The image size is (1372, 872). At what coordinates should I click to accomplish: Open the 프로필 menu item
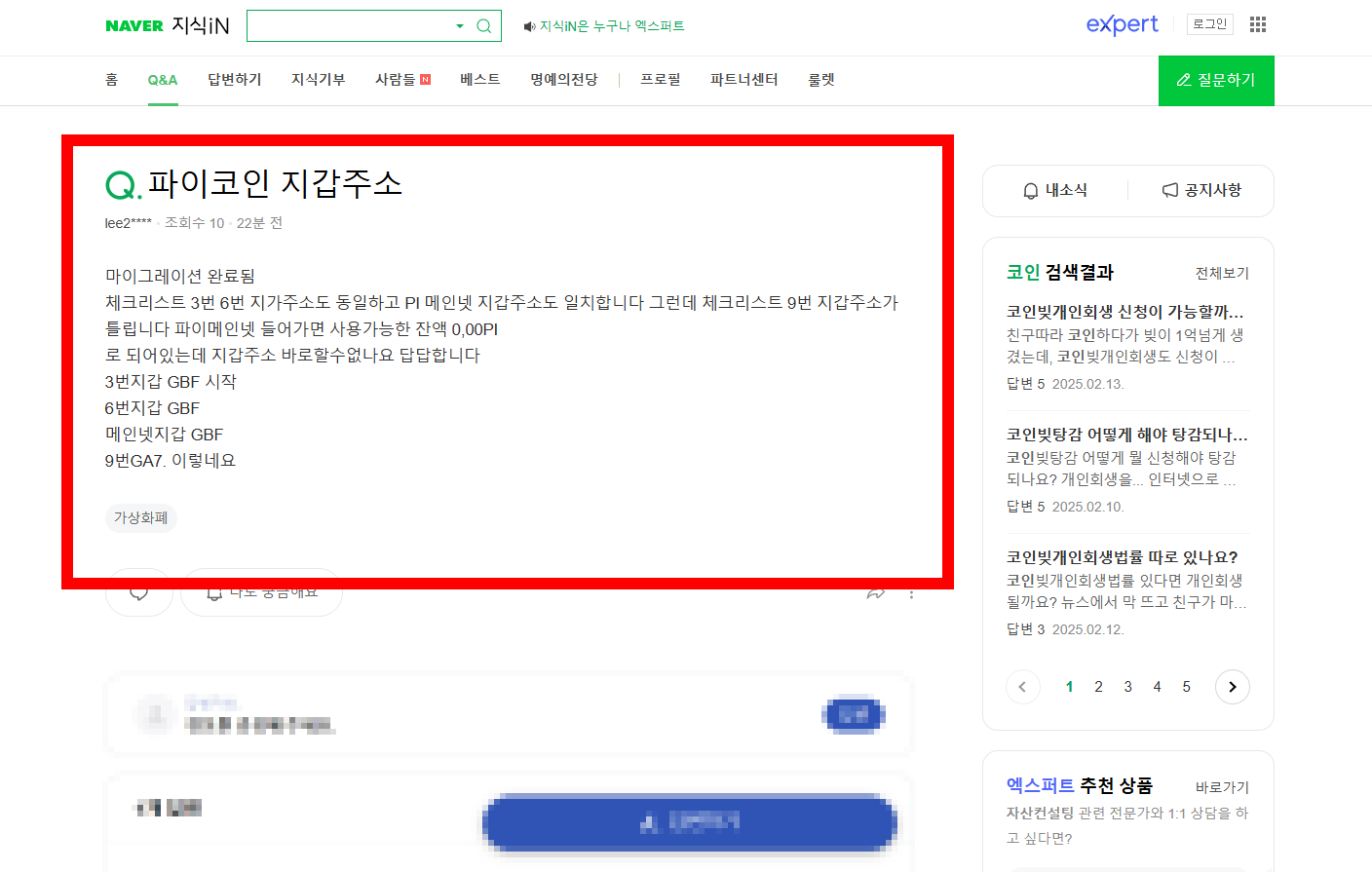pyautogui.click(x=661, y=80)
